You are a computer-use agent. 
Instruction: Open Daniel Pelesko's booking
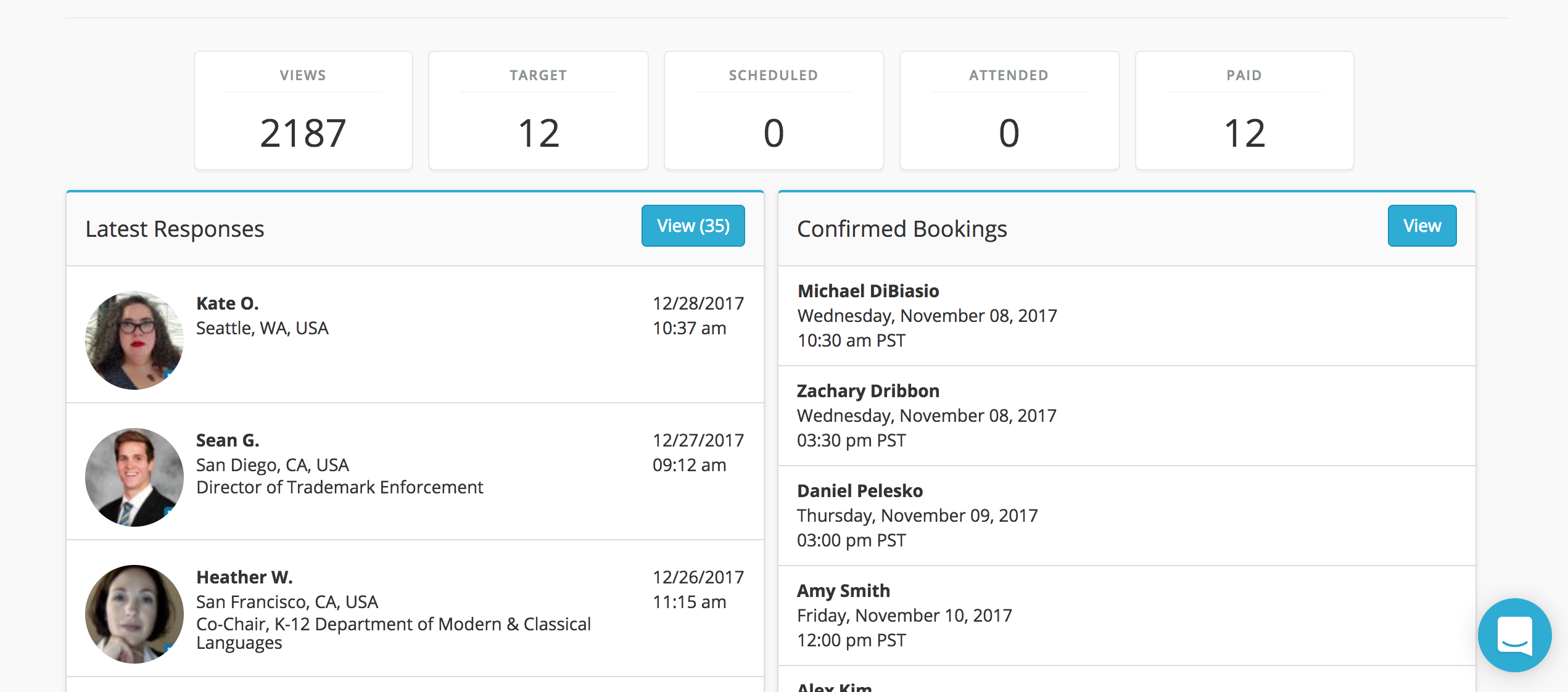click(x=860, y=491)
